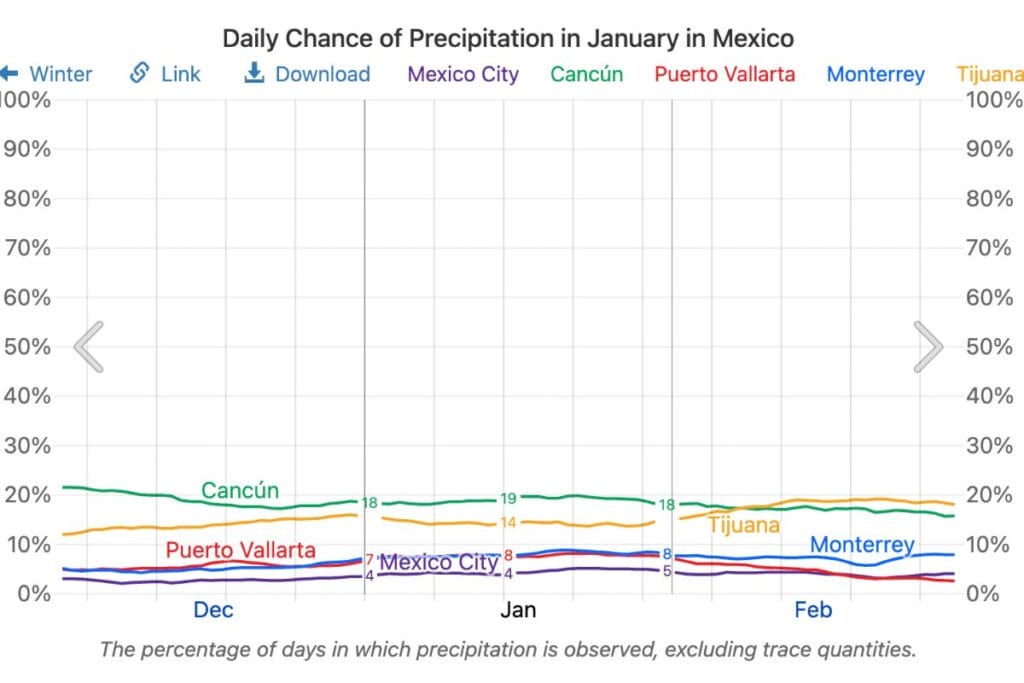The image size is (1024, 683).
Task: Click the Link text button
Action: click(x=181, y=74)
